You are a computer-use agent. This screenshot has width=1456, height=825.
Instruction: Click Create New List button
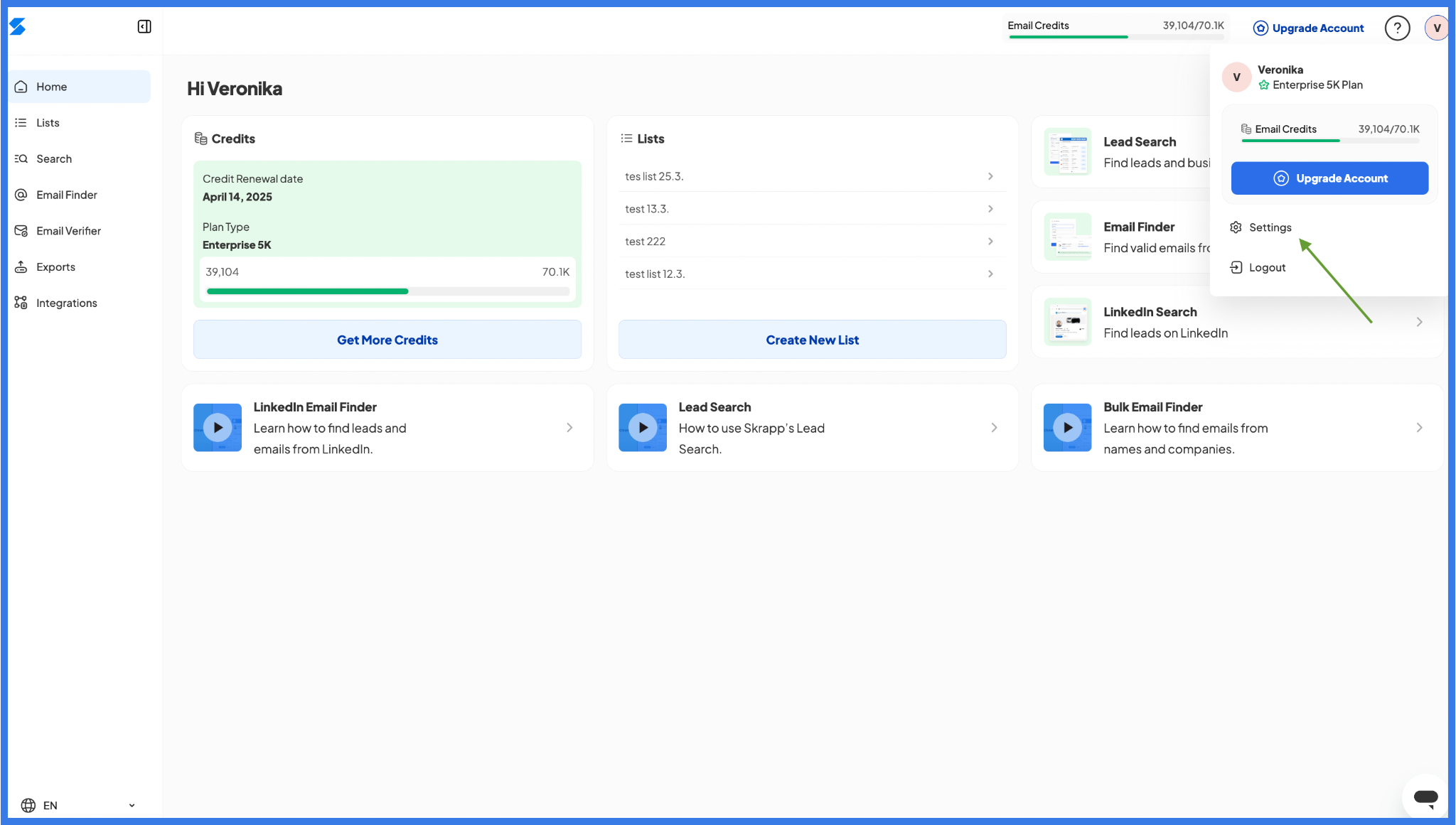812,340
